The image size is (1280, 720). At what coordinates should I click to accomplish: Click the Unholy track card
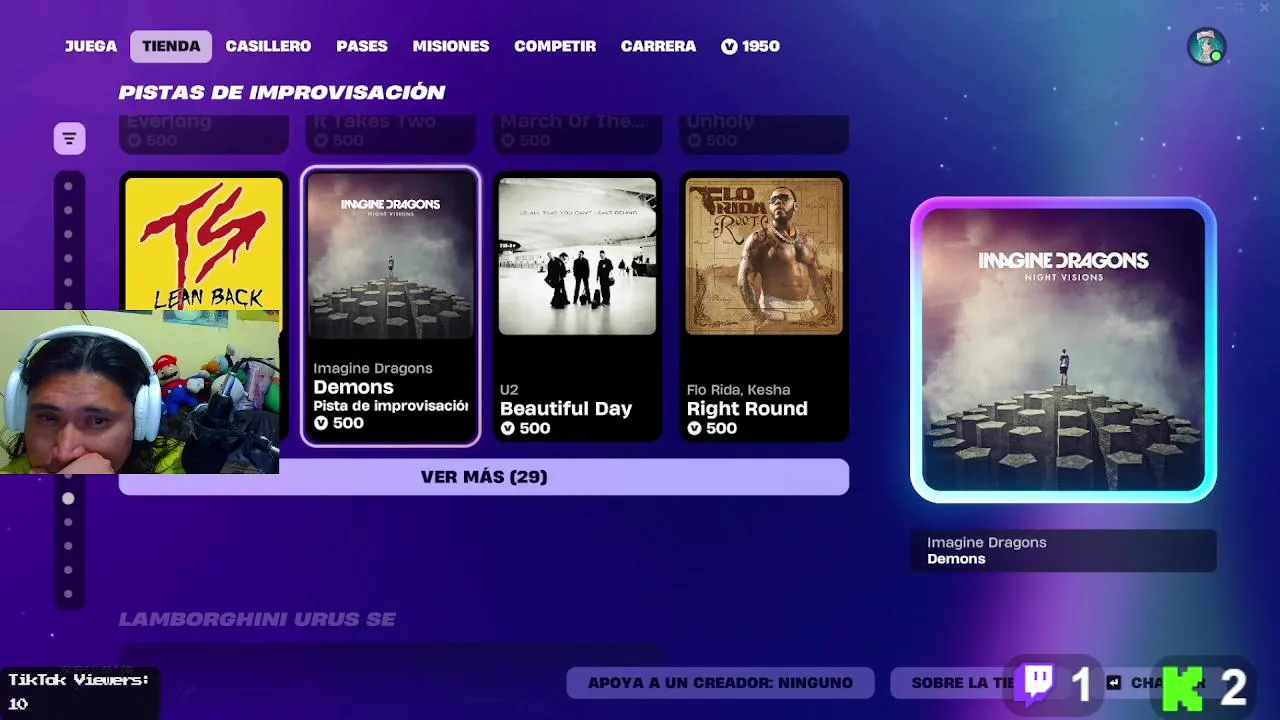(764, 133)
